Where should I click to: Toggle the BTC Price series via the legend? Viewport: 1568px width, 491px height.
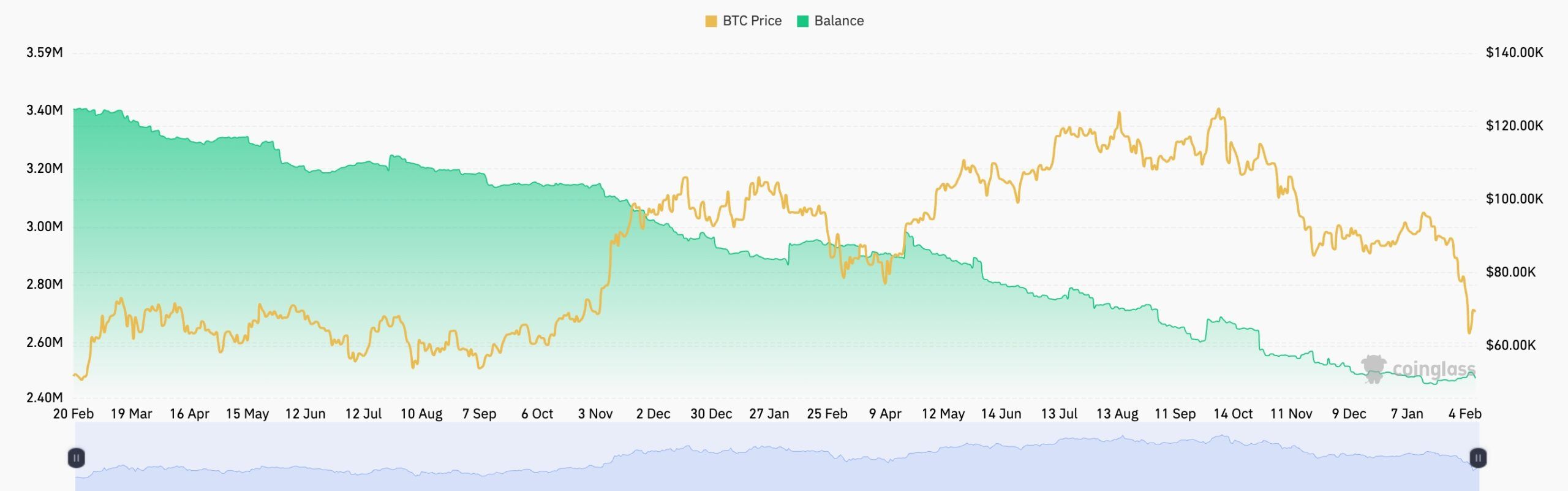point(752,20)
